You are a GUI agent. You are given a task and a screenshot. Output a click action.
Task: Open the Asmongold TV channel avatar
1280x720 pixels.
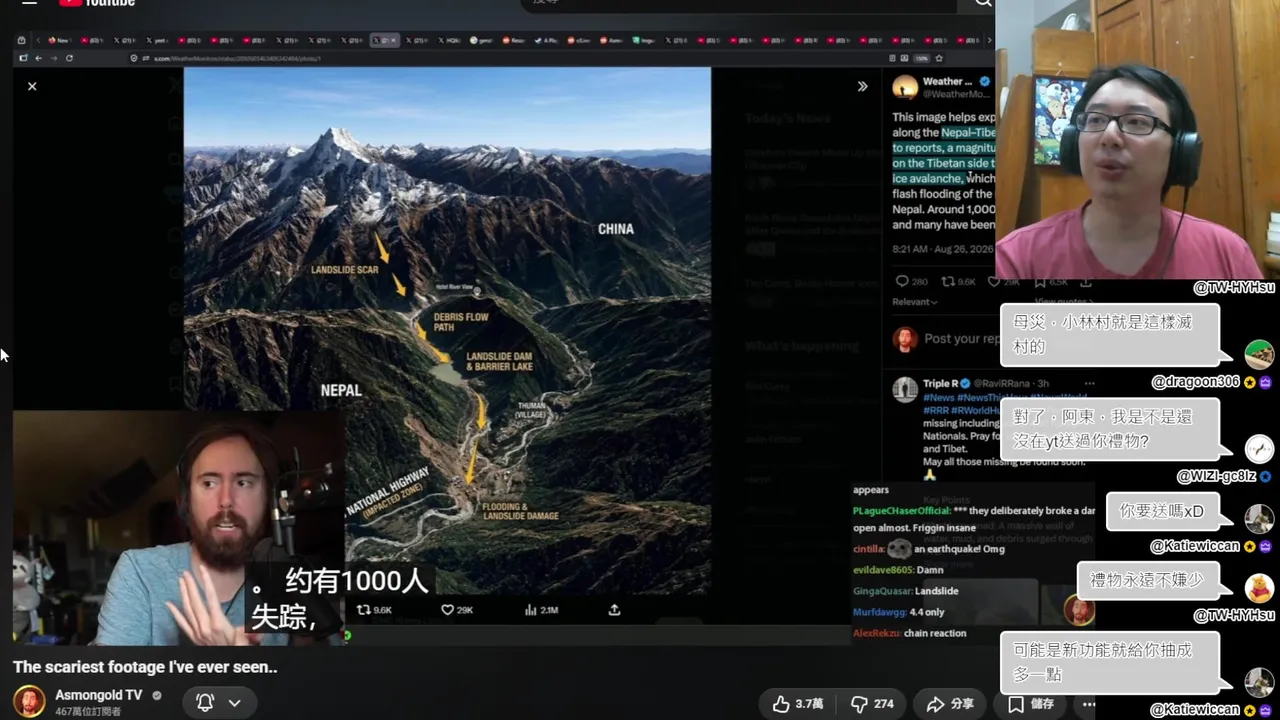click(x=29, y=701)
